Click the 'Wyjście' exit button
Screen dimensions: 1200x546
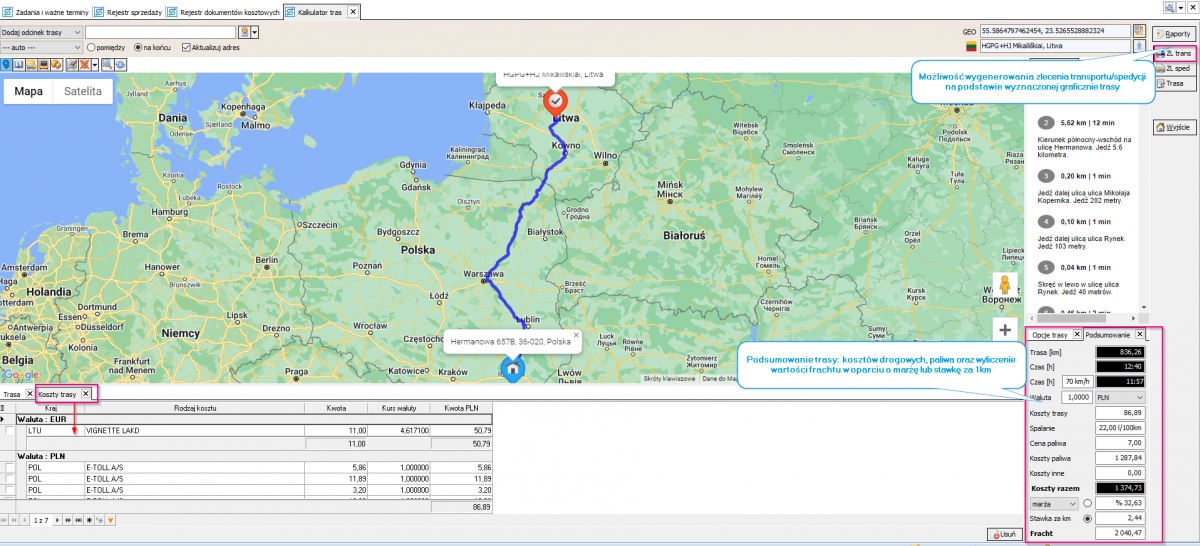[x=1176, y=127]
